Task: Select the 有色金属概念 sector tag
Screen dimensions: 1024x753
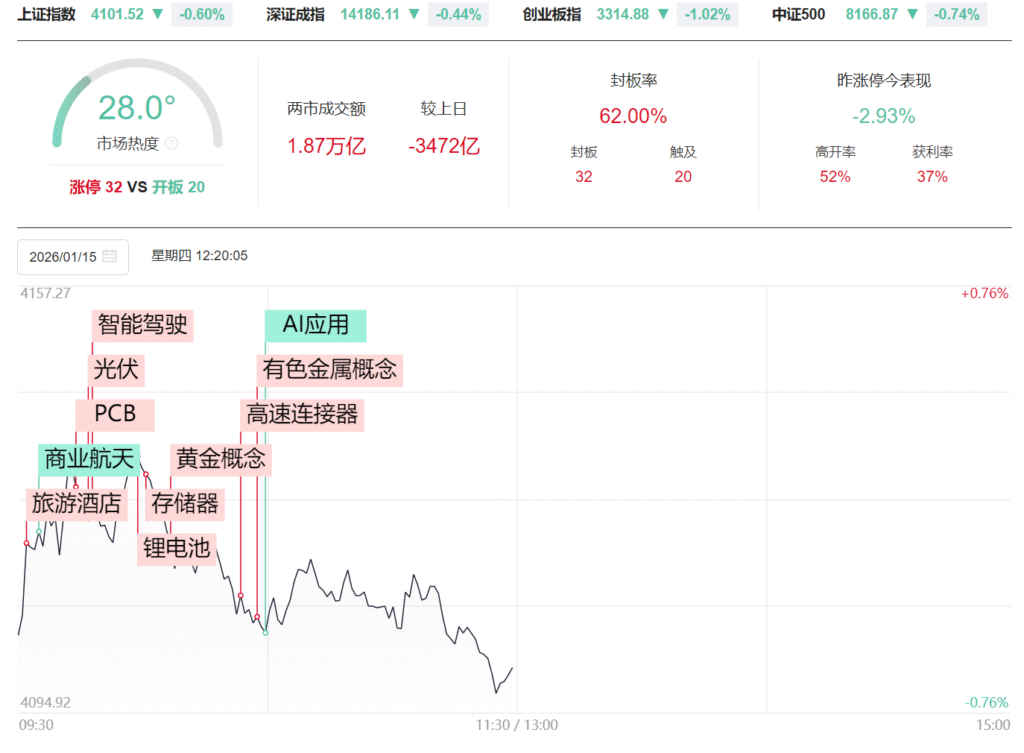Action: tap(330, 370)
